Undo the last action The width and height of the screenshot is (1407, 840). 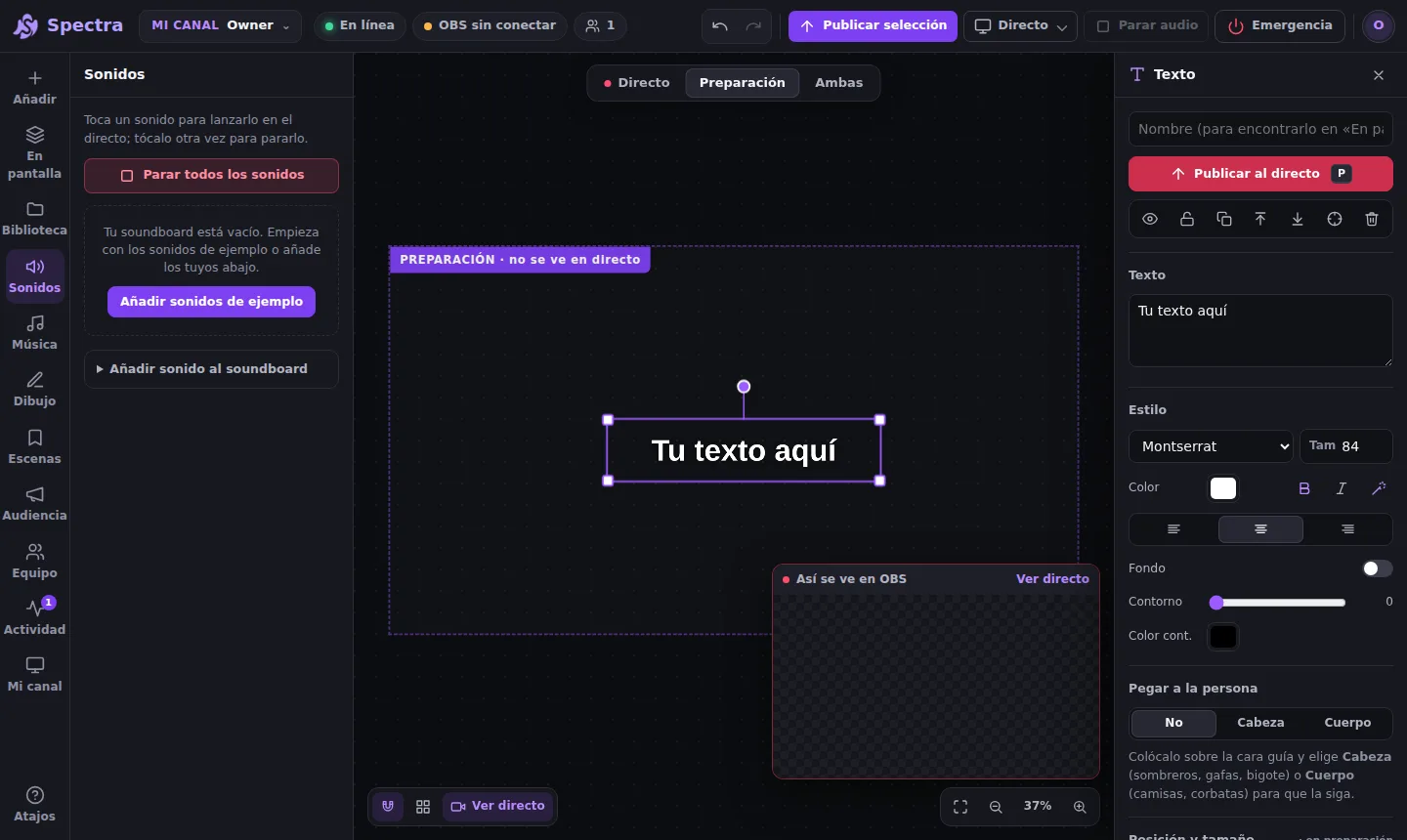pyautogui.click(x=720, y=26)
